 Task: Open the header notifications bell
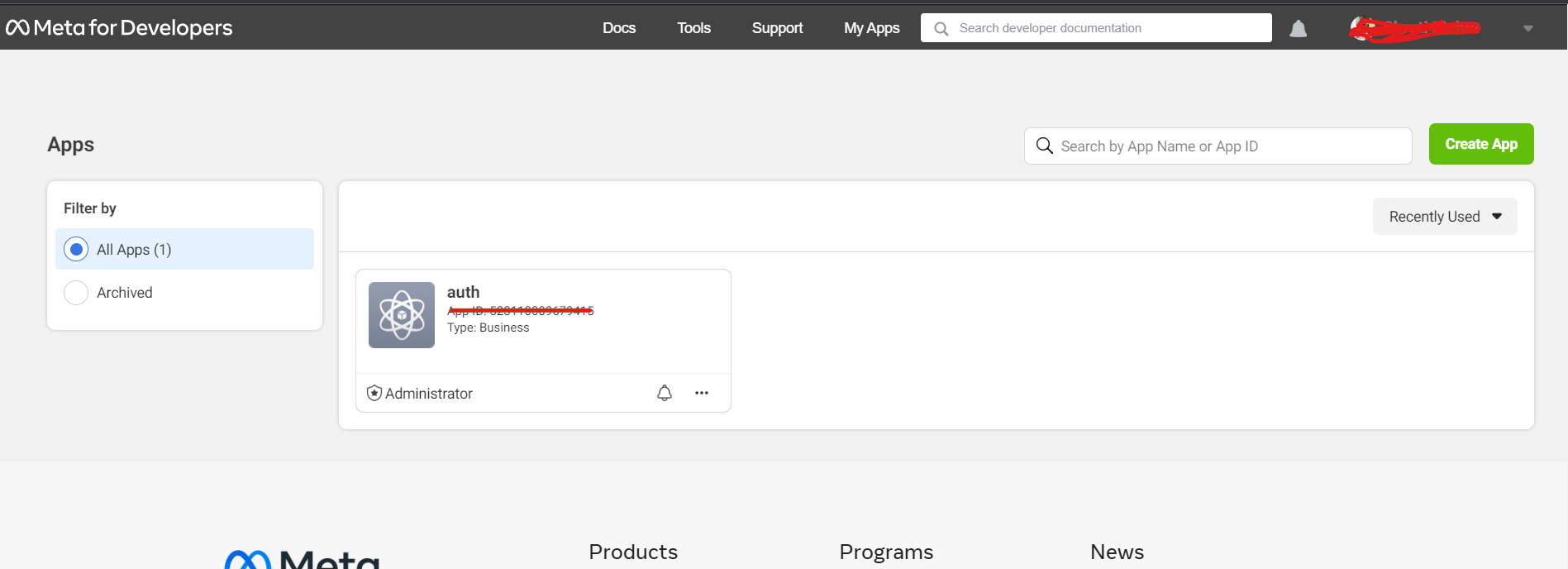point(1298,29)
